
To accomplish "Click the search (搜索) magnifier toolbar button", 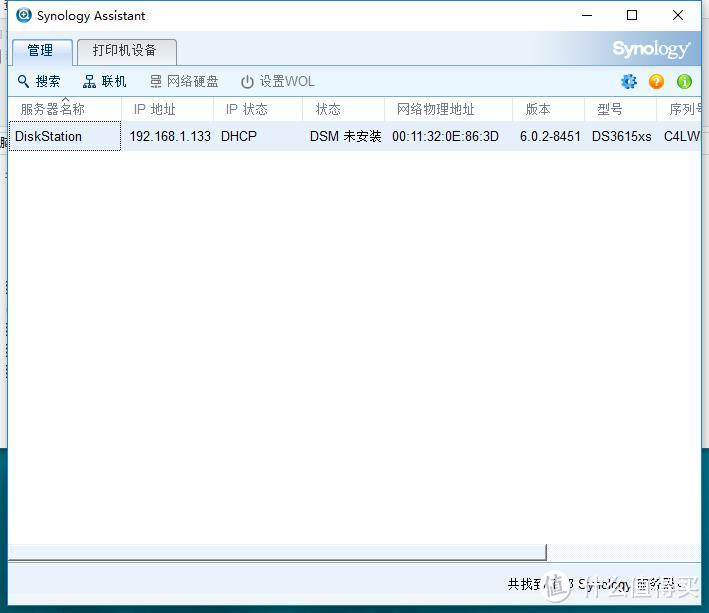I will [x=39, y=81].
